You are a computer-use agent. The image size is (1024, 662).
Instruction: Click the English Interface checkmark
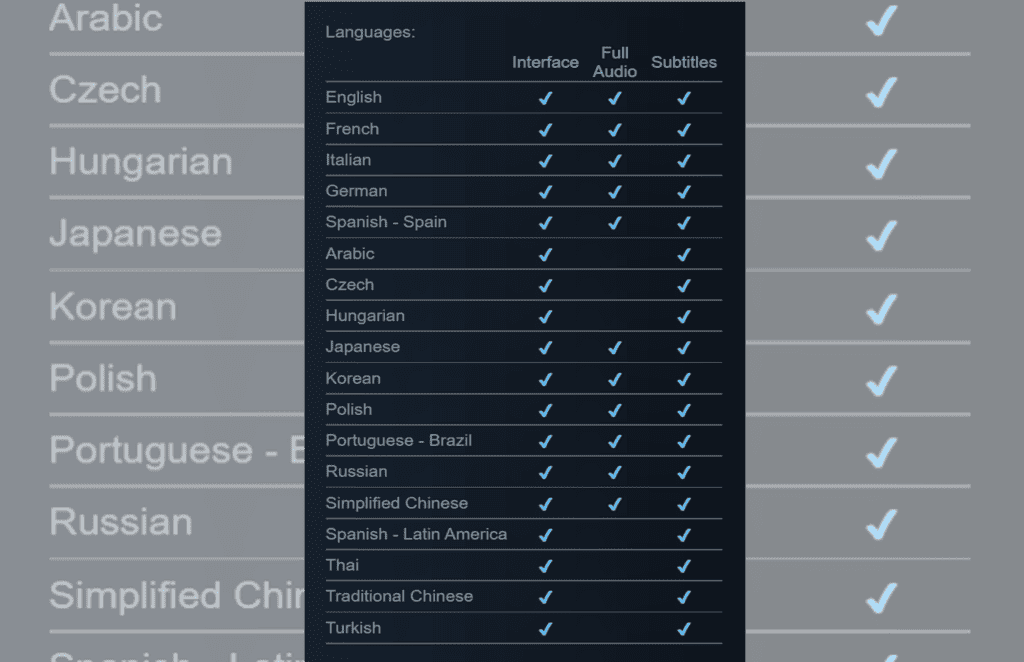coord(545,98)
